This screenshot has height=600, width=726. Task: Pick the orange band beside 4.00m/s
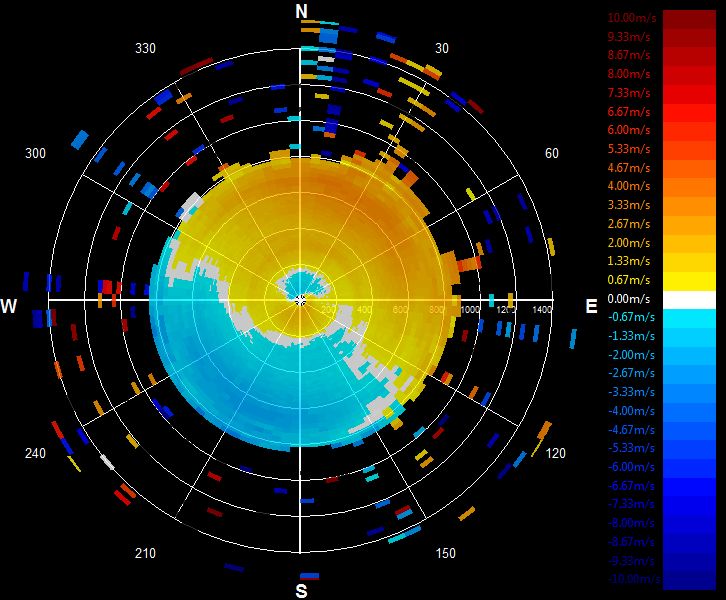coord(689,188)
